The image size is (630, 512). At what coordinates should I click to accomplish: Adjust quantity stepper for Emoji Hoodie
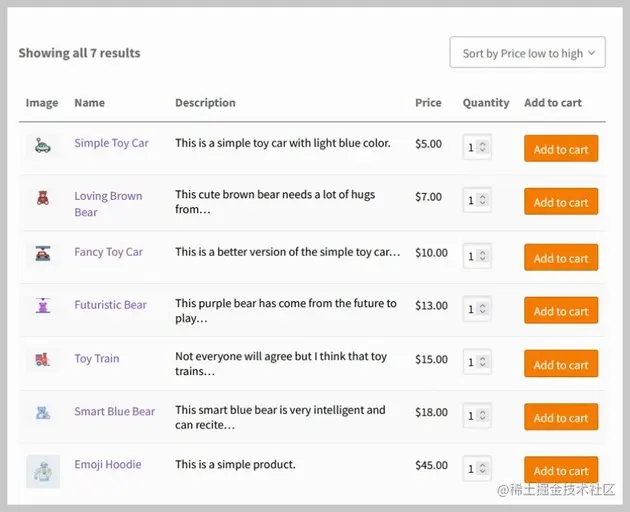pyautogui.click(x=483, y=469)
